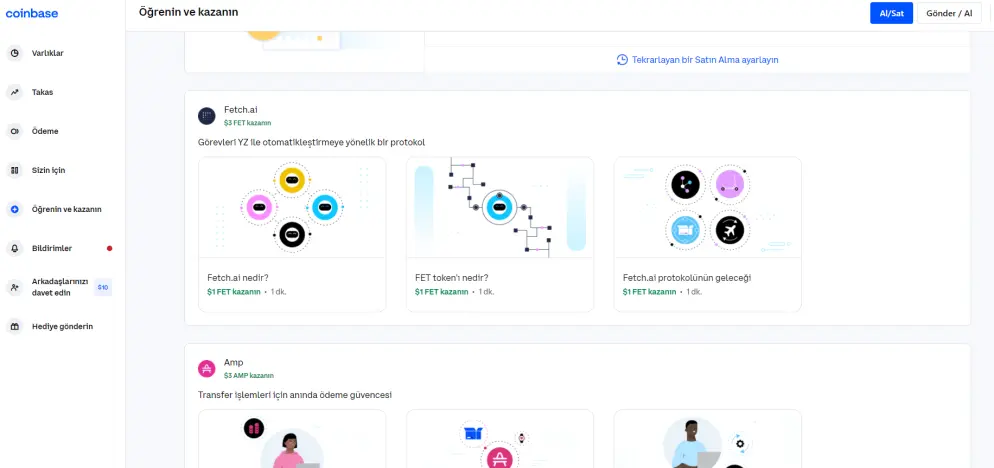Open Ödeme section
Screen dimensions: 994x468
(45, 131)
